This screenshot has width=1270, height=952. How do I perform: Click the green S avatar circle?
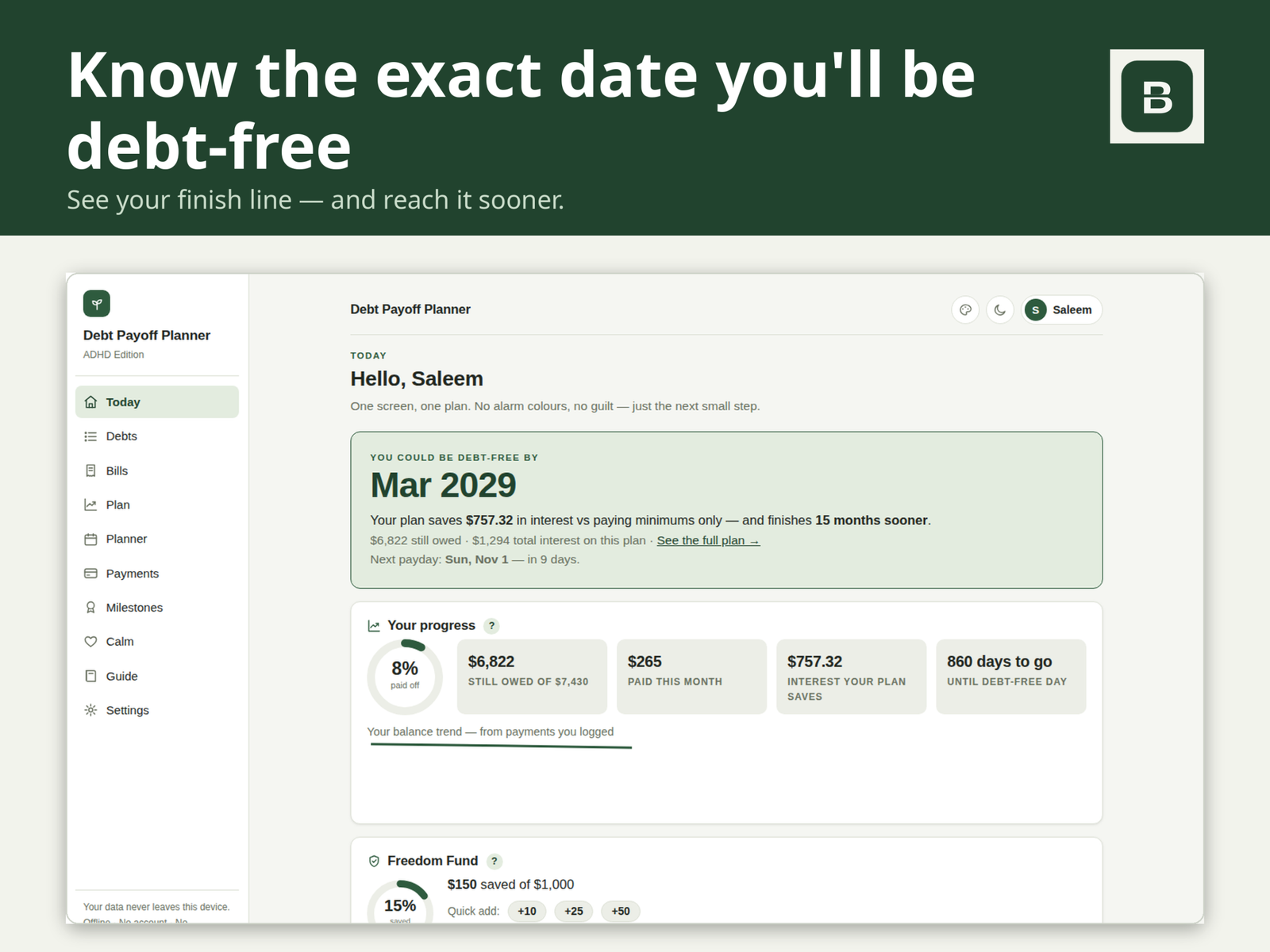click(1035, 310)
